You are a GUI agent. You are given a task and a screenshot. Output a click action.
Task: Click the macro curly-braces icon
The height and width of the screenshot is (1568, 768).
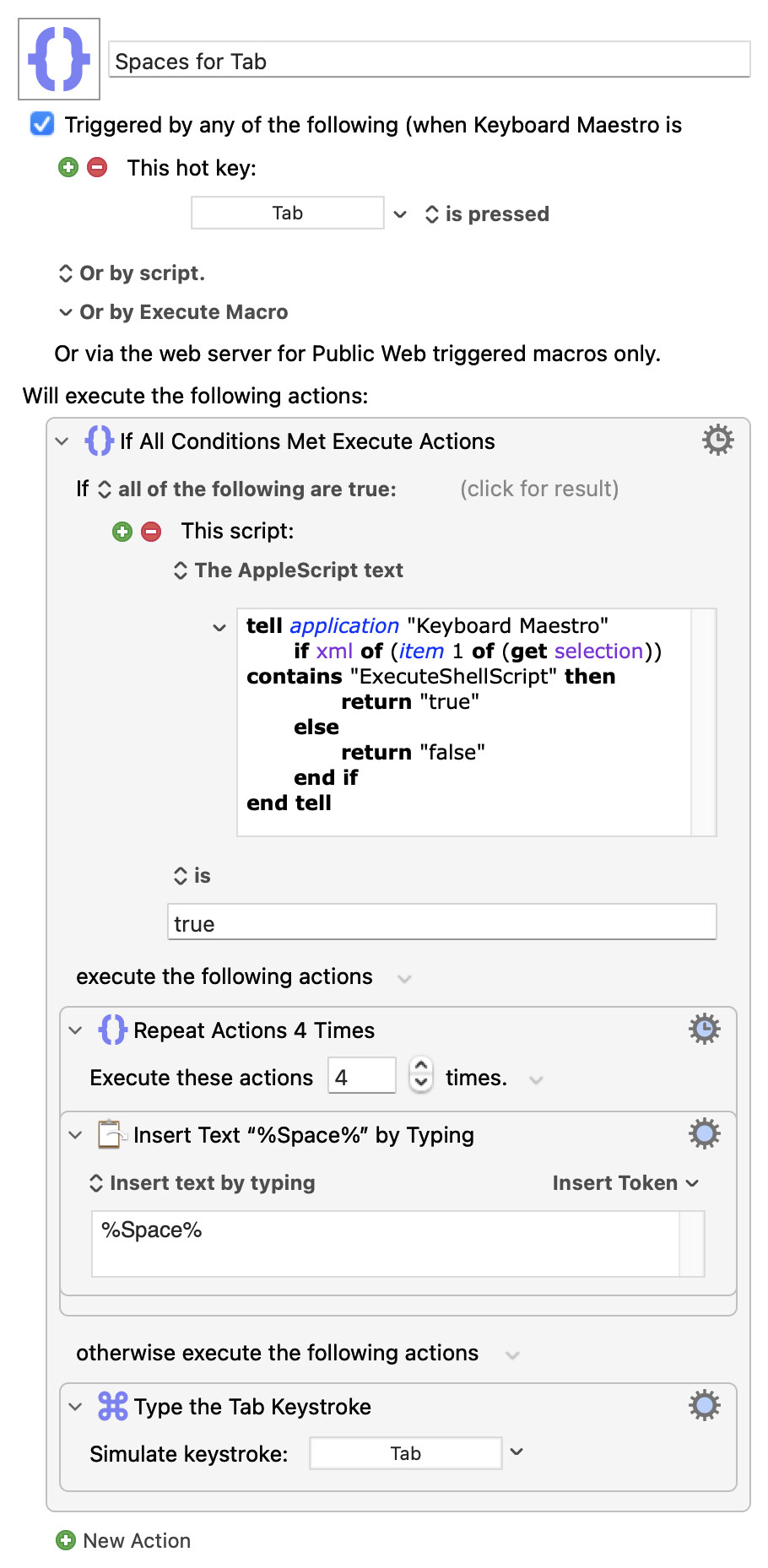(x=59, y=59)
